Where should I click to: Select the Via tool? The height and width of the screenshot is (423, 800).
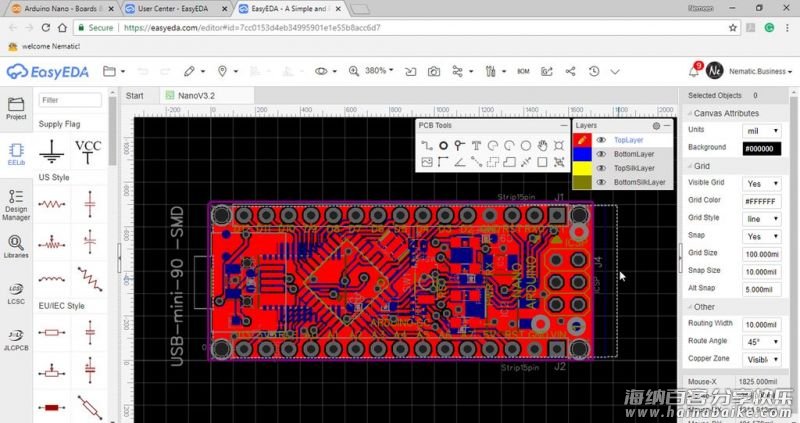pyautogui.click(x=460, y=146)
